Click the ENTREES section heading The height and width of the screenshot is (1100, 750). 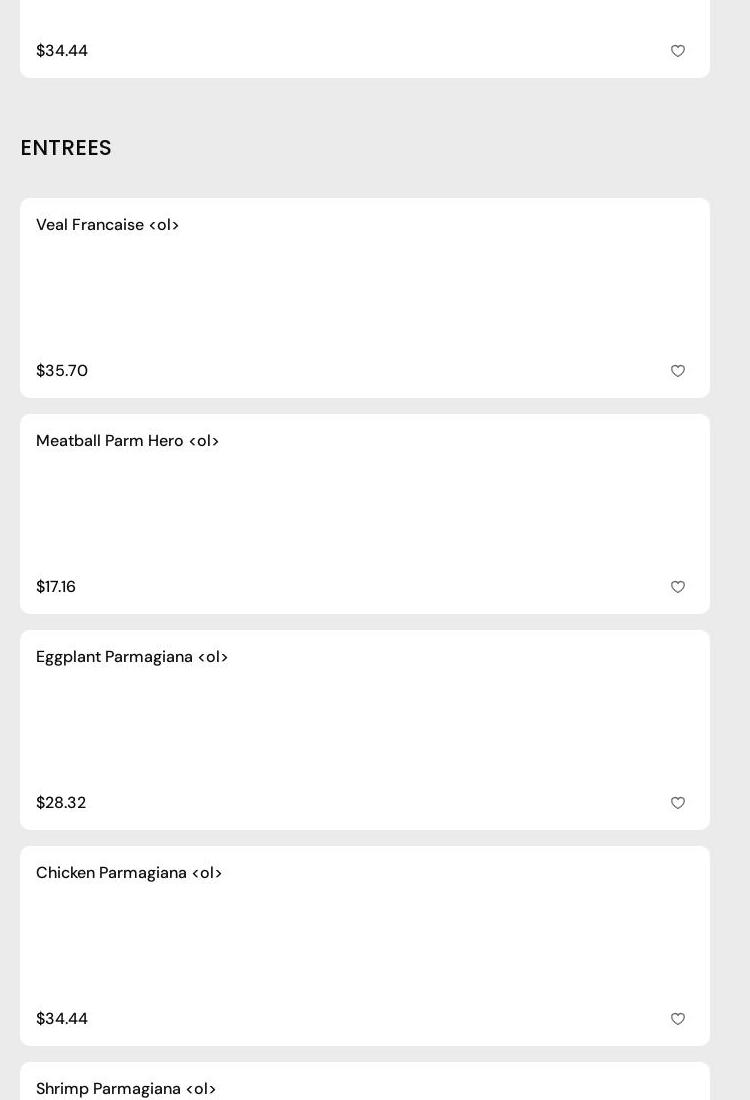pyautogui.click(x=66, y=148)
